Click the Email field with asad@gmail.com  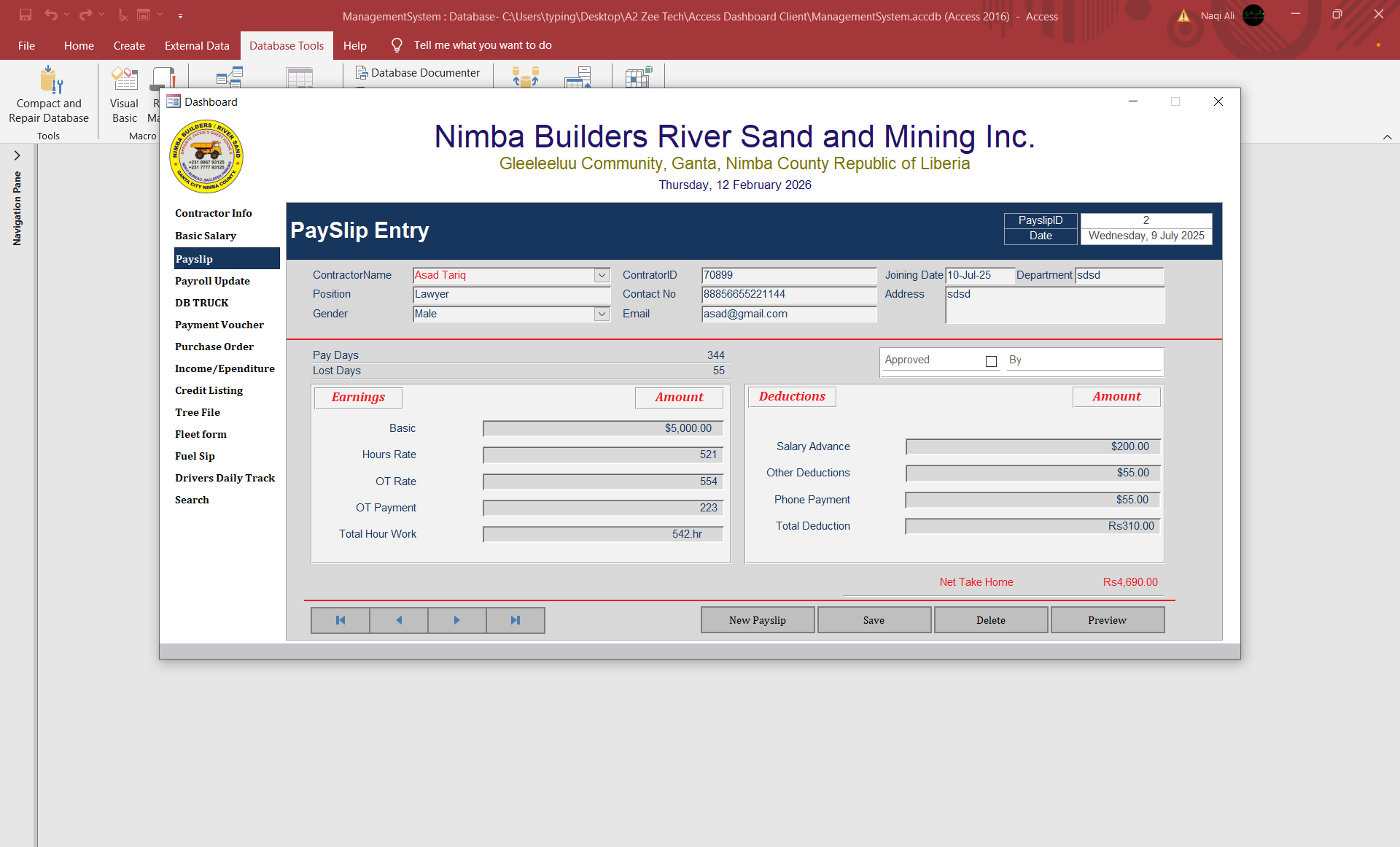tap(789, 314)
